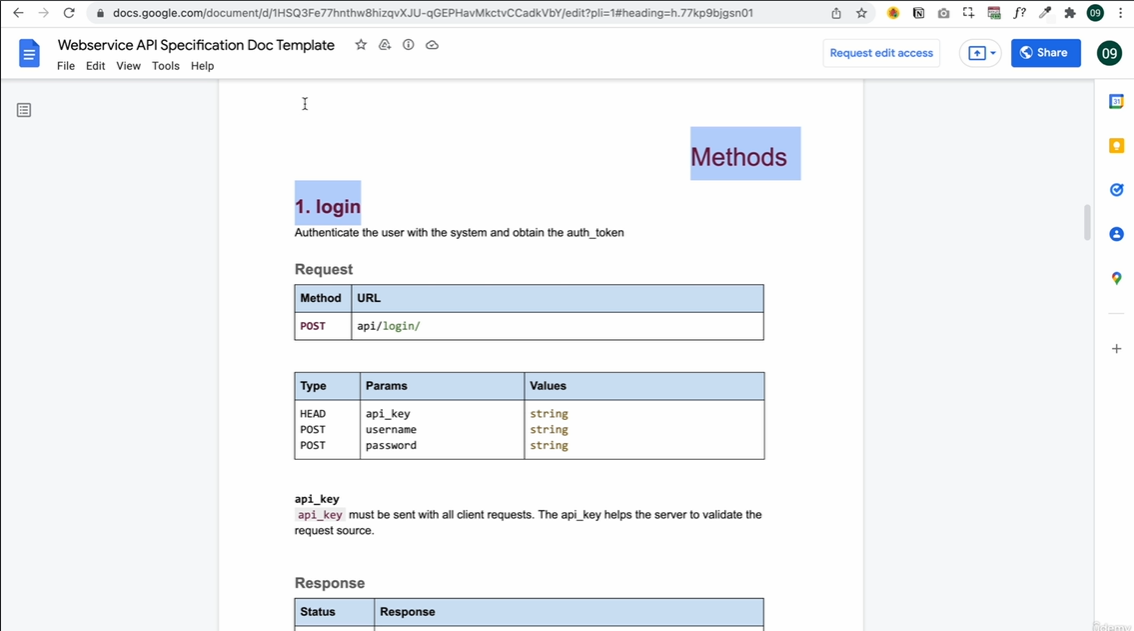Open the Tools menu
The height and width of the screenshot is (631, 1134).
click(166, 66)
